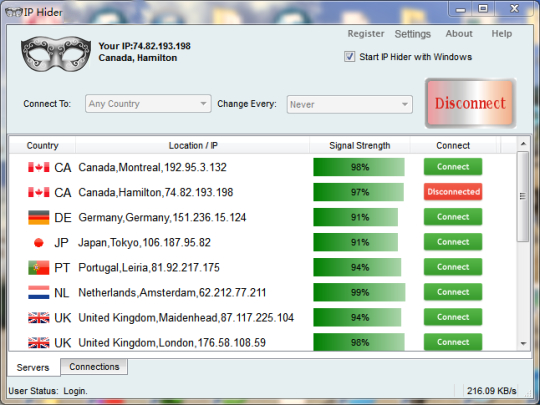This screenshot has width=540, height=405.
Task: Open the Settings menu
Action: click(413, 34)
